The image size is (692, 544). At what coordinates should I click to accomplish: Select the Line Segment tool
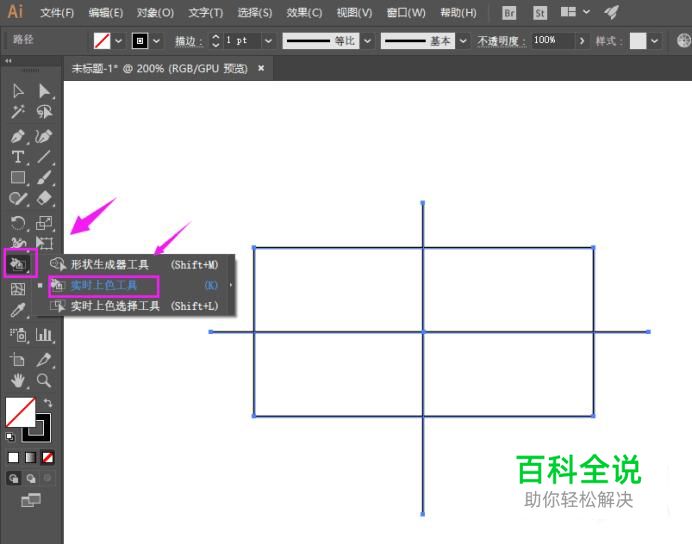tap(44, 157)
